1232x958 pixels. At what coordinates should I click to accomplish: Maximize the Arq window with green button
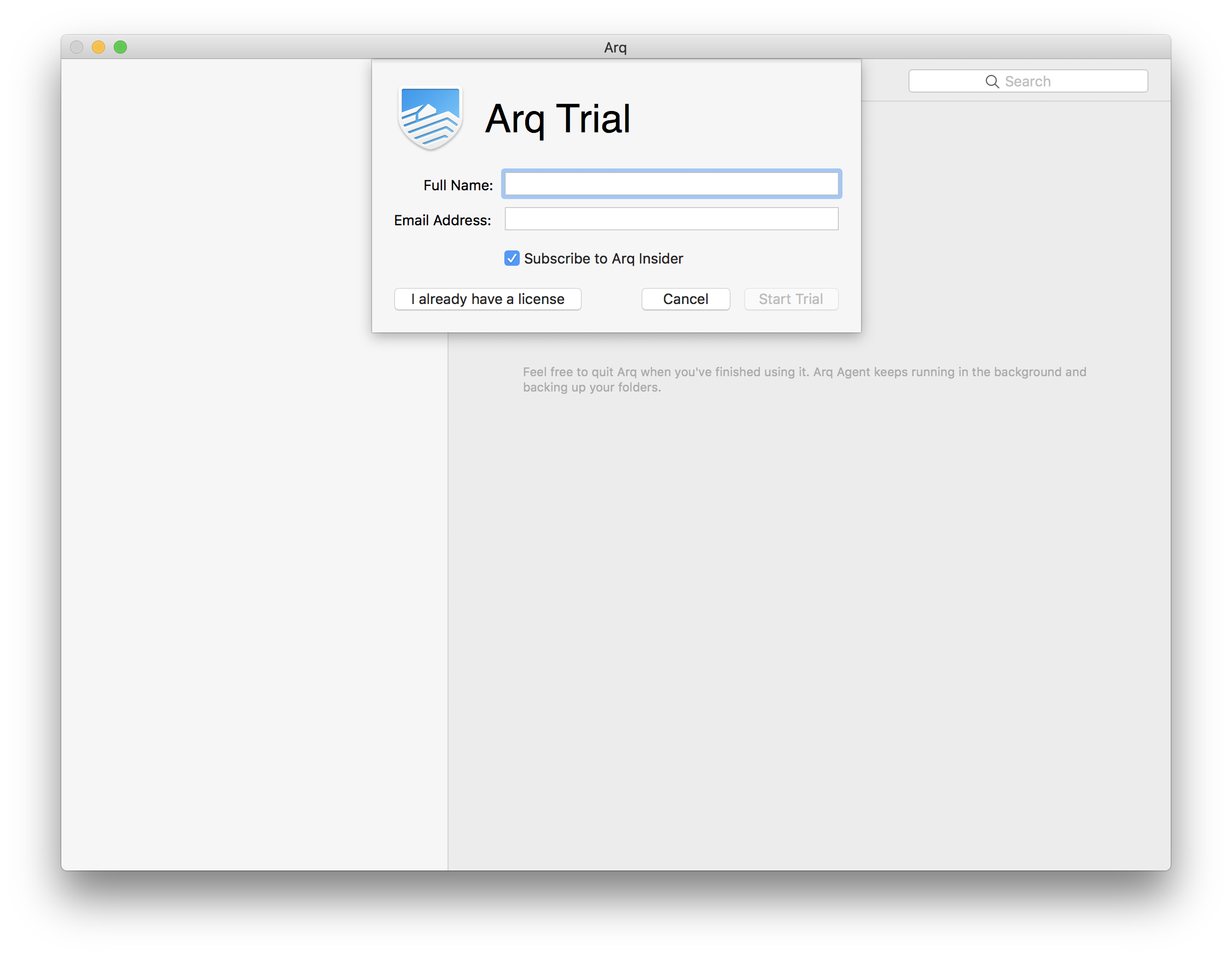tap(120, 47)
